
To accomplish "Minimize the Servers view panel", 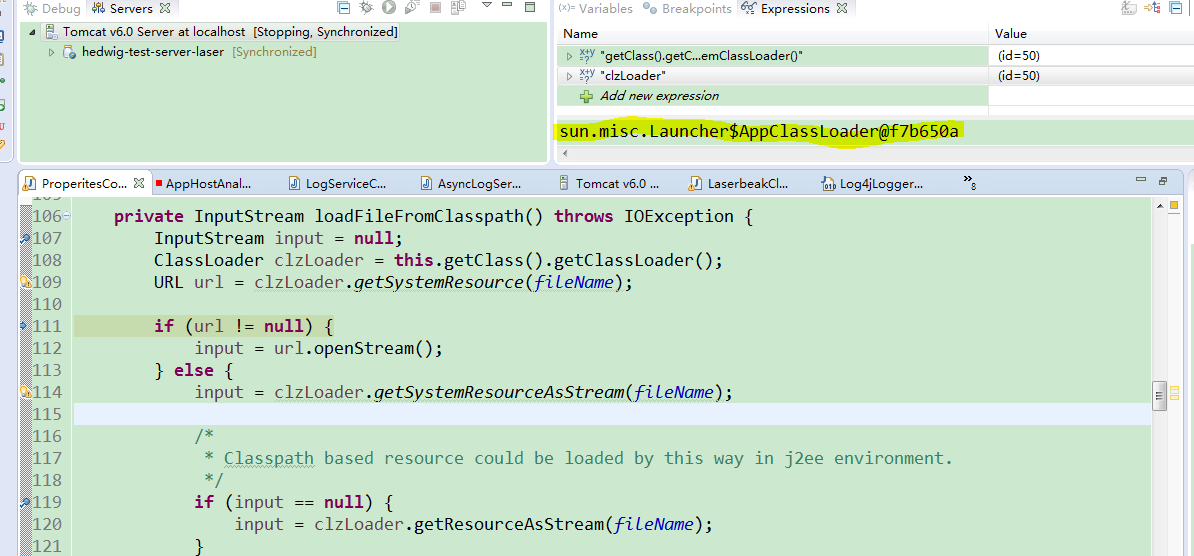I will 508,5.
